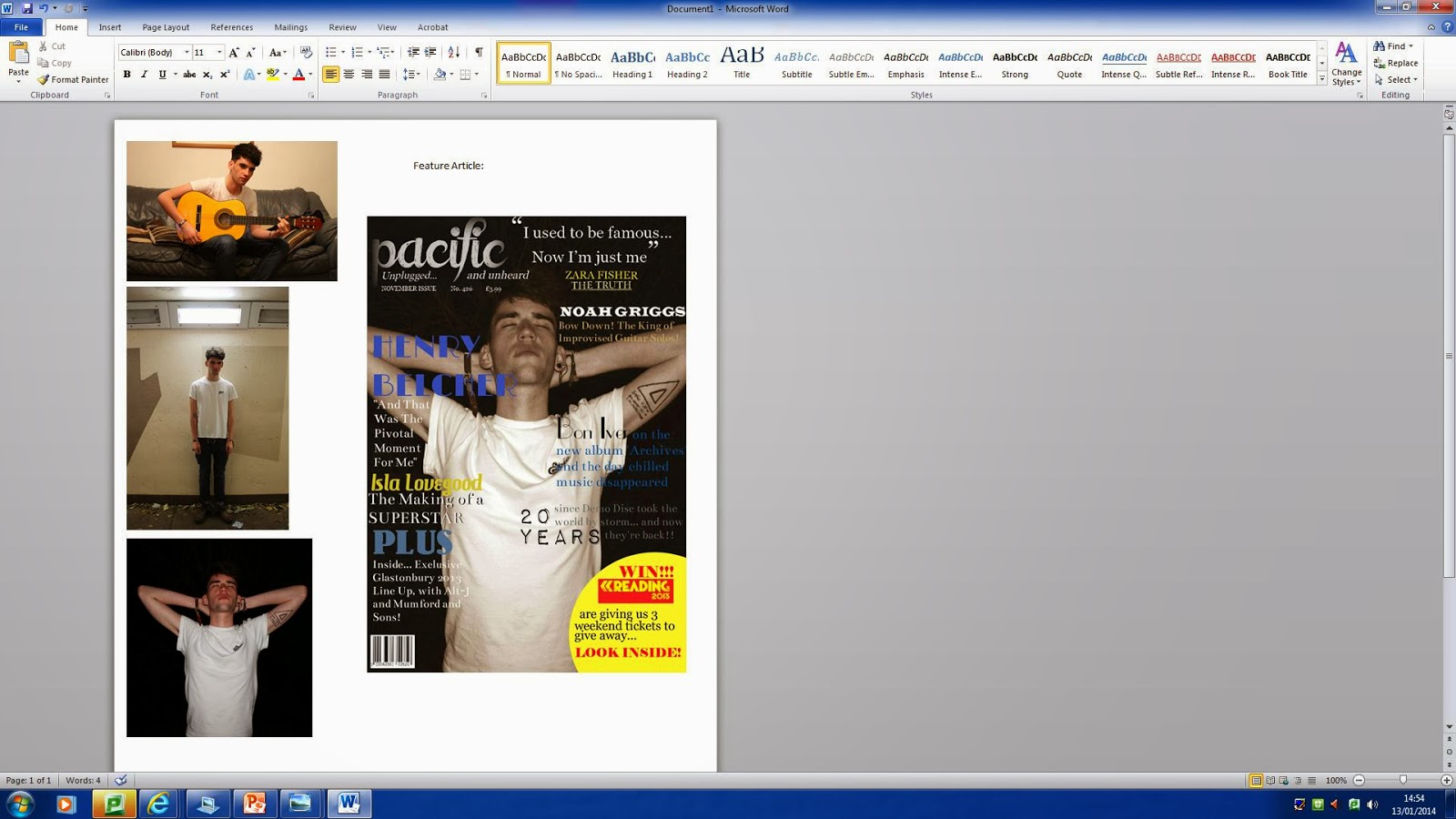
Task: Select the Center alignment icon
Action: (x=350, y=76)
